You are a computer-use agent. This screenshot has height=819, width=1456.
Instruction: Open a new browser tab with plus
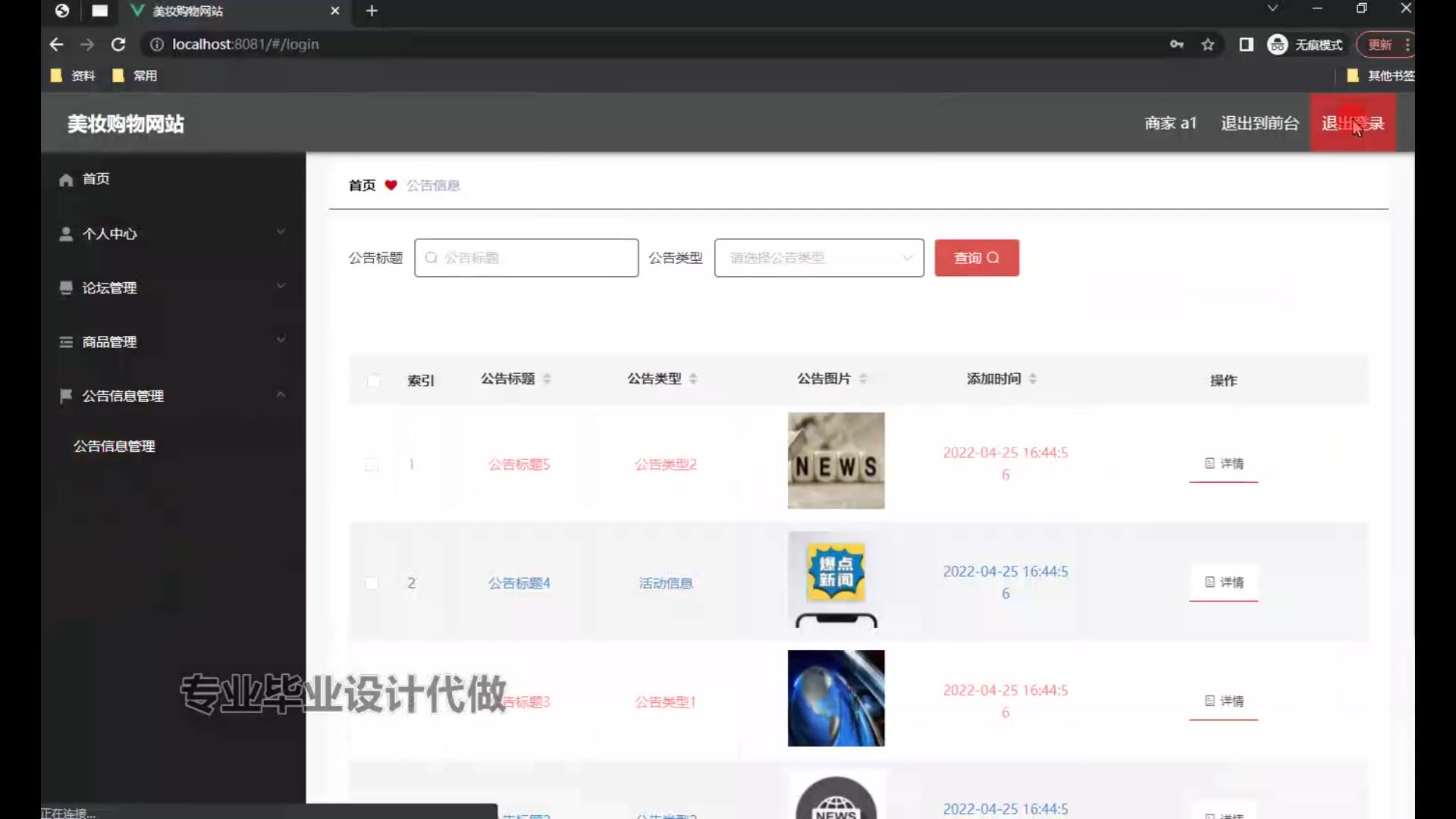372,11
